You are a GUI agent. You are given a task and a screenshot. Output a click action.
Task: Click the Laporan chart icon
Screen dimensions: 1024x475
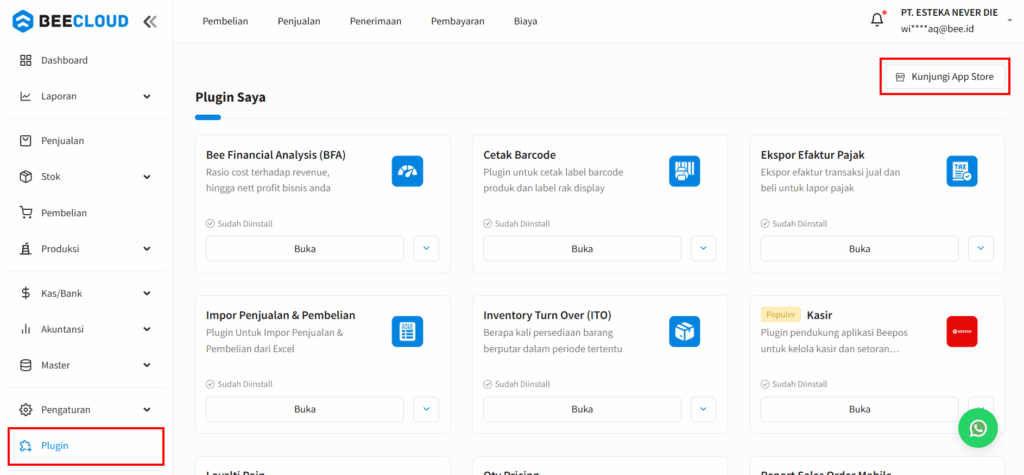click(x=25, y=96)
